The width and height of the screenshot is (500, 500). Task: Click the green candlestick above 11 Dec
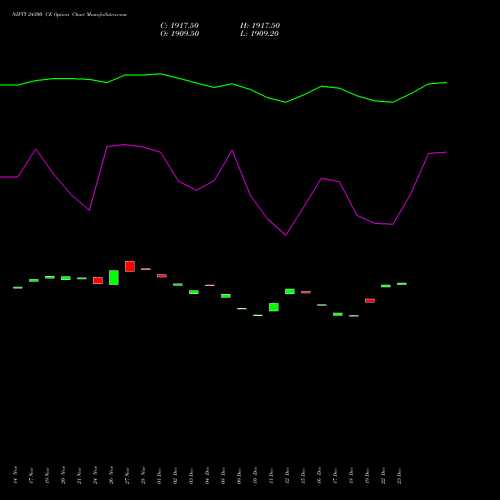274,307
